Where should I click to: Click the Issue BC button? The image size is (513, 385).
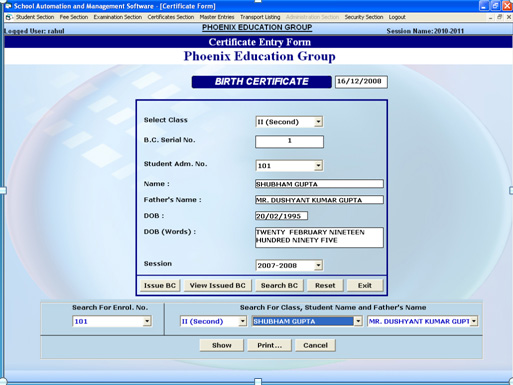[160, 285]
